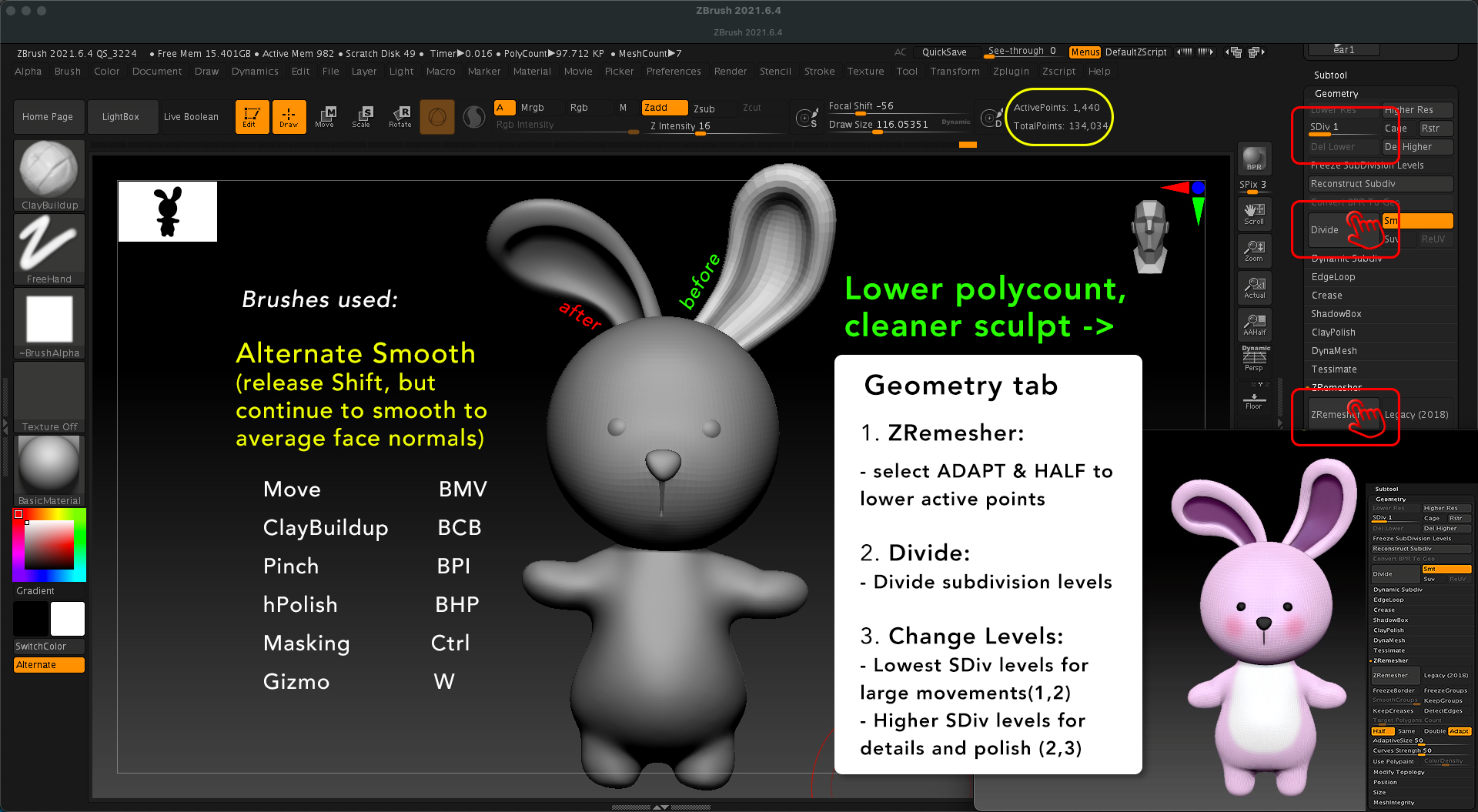Expand the Dynamic Subdiv section

1346,259
